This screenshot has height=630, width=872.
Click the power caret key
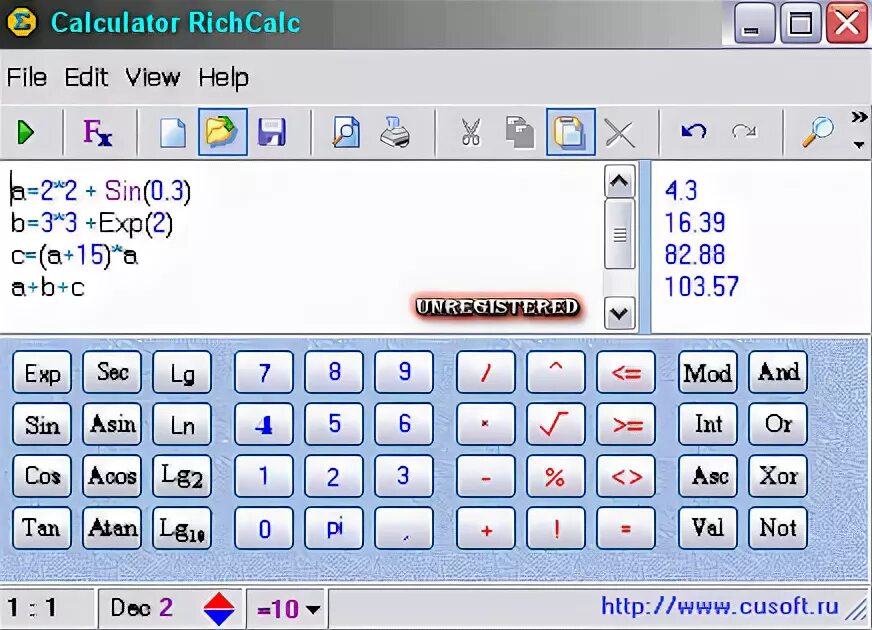(x=556, y=372)
